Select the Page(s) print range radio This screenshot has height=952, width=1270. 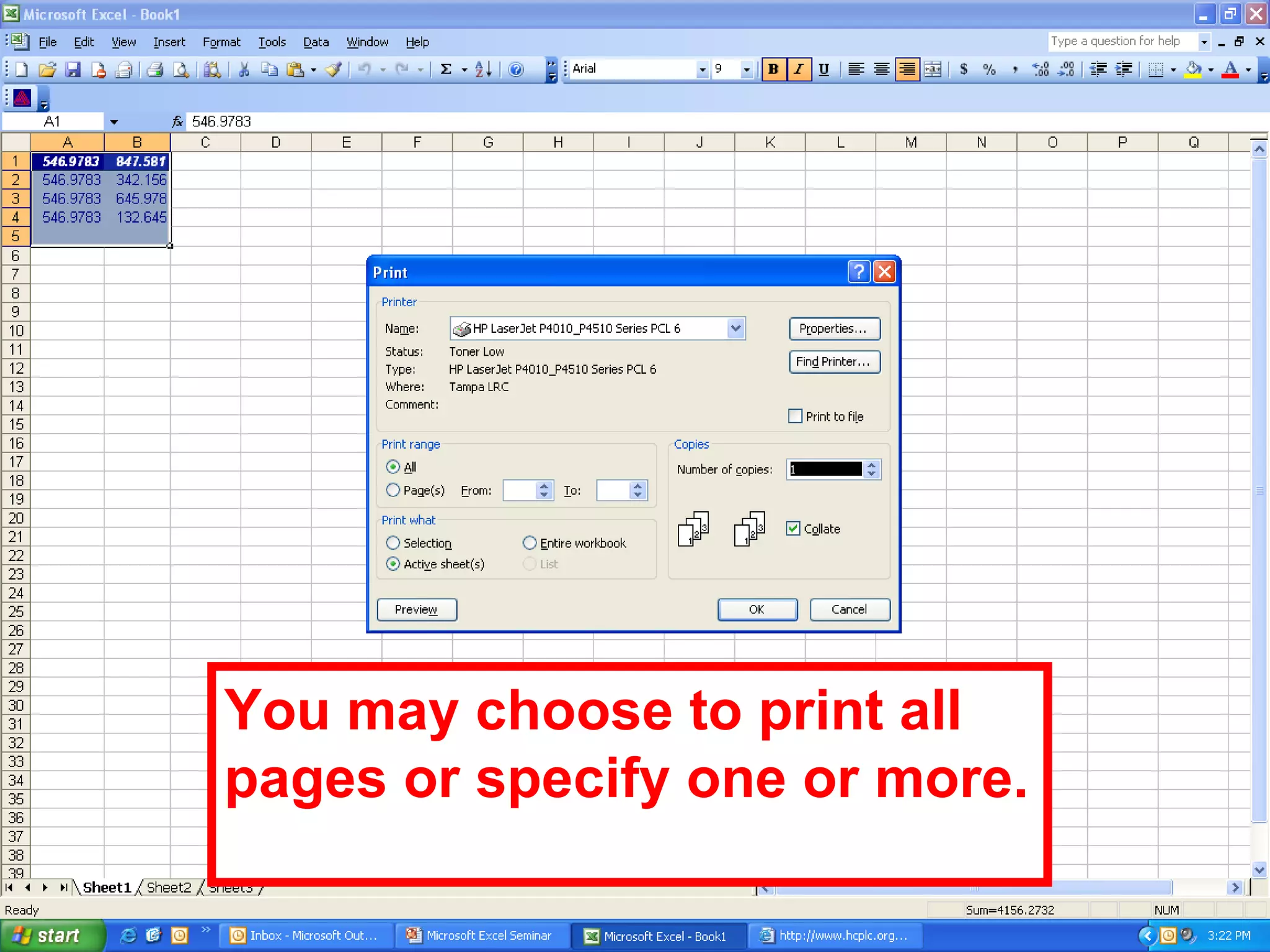393,490
